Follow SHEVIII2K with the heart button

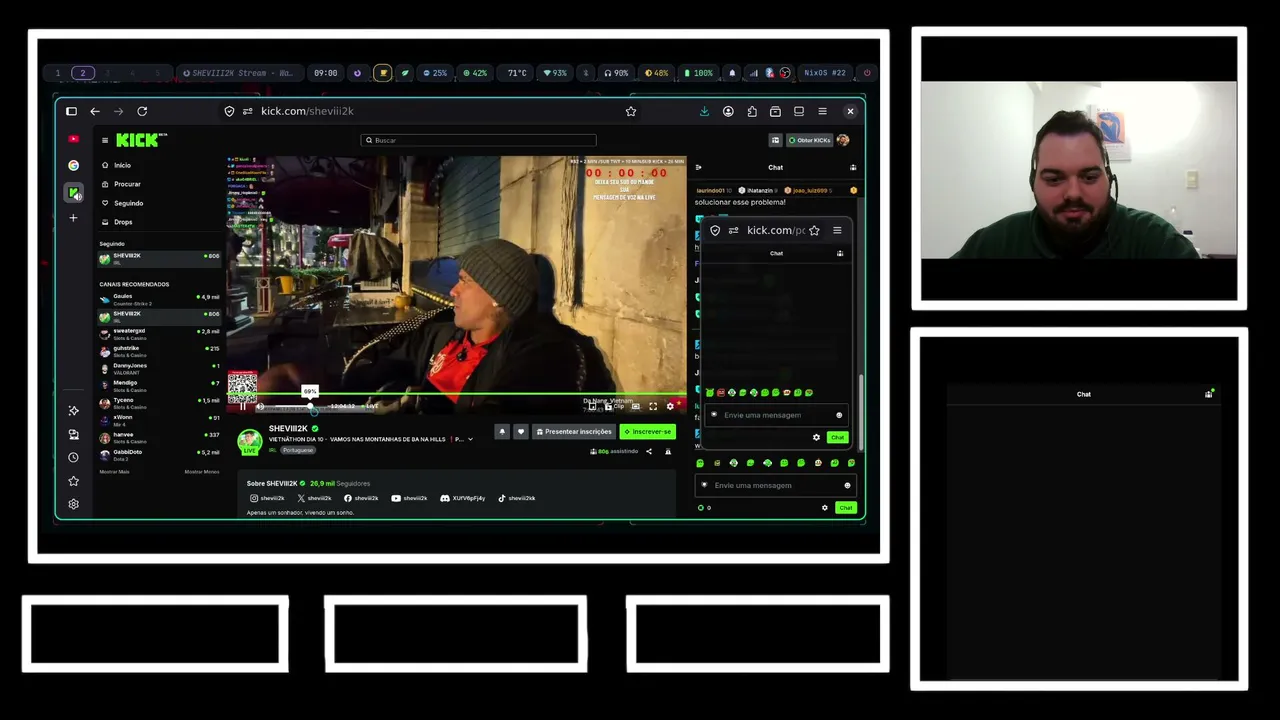pos(520,432)
